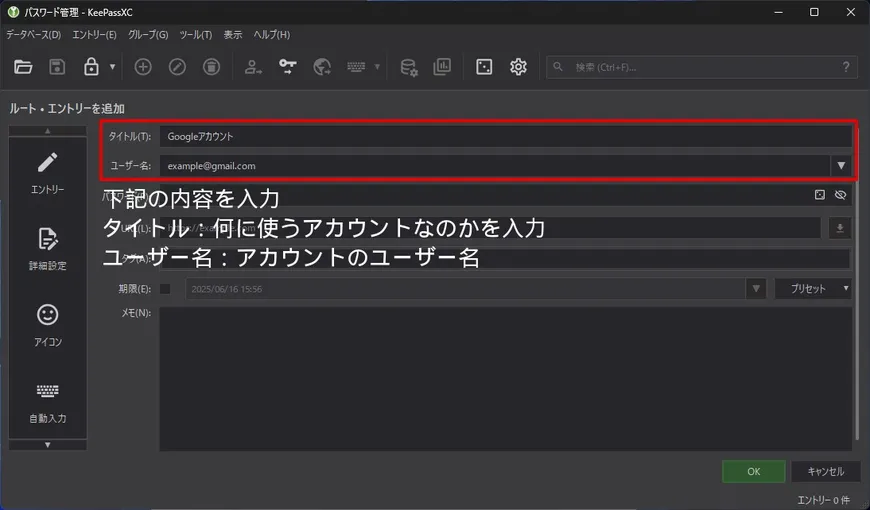Add new entry plus icon
Image resolution: width=870 pixels, height=510 pixels.
tap(143, 67)
